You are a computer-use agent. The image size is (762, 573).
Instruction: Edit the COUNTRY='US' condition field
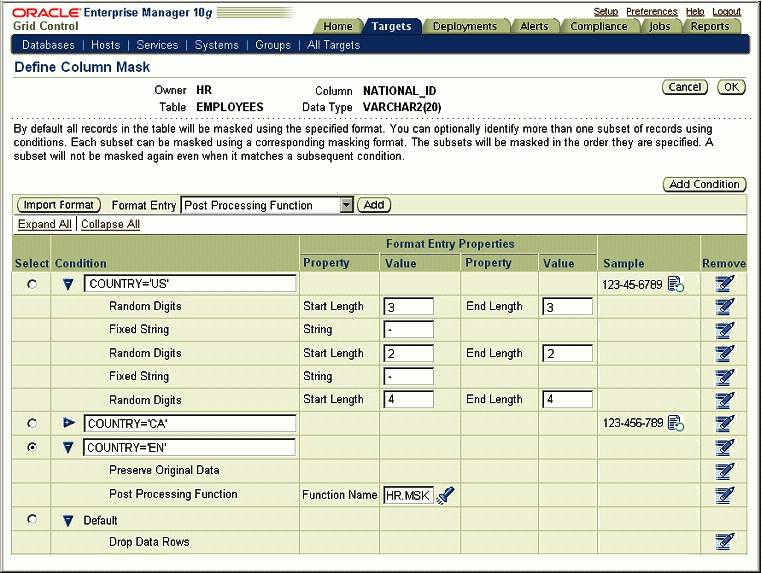190,283
